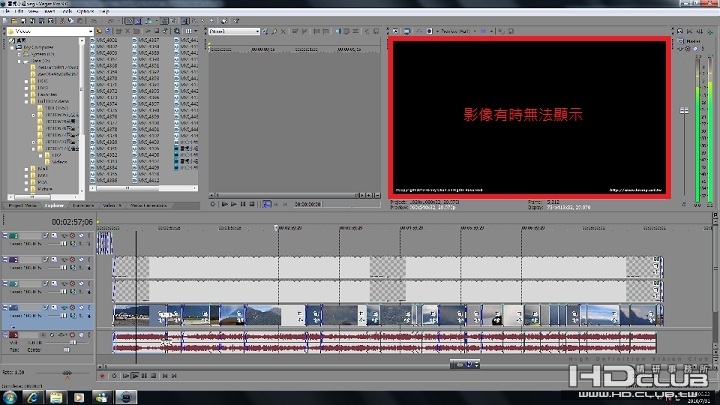Click the Explorer file list horizontal scrollbar
Viewport: 720px width, 405px height.
tap(143, 188)
